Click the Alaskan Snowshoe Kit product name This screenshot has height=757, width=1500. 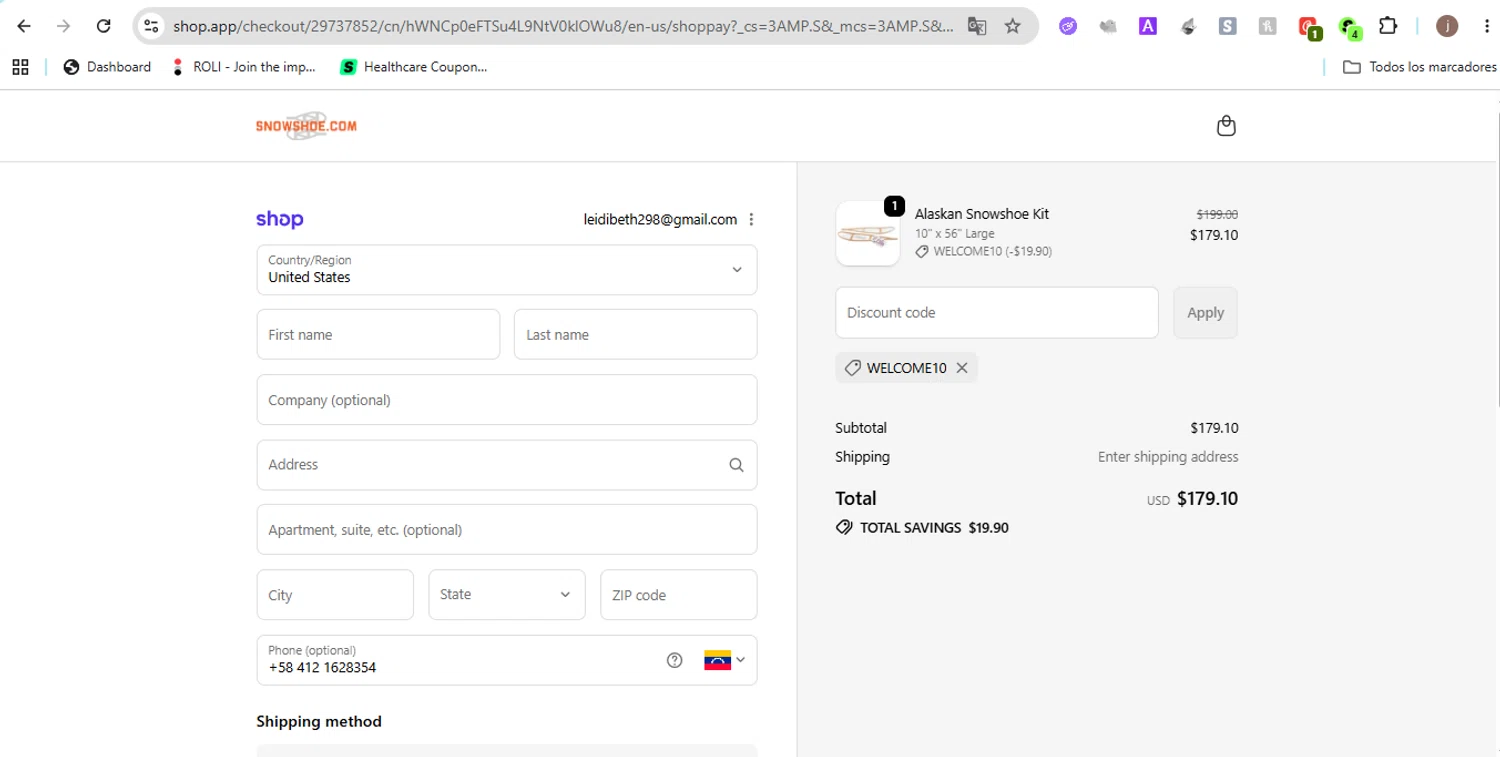click(x=982, y=214)
